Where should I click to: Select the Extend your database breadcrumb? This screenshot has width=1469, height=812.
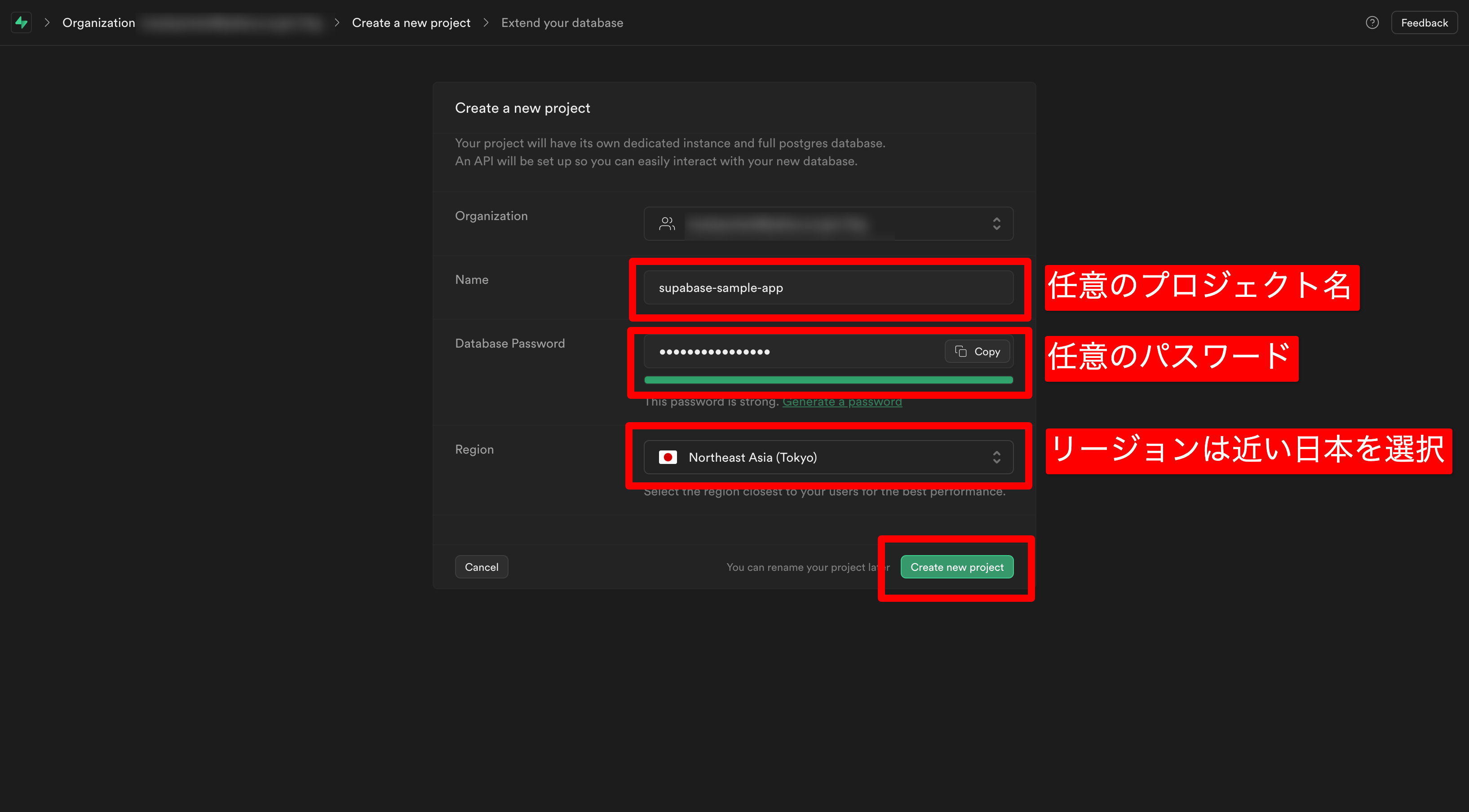coord(562,23)
